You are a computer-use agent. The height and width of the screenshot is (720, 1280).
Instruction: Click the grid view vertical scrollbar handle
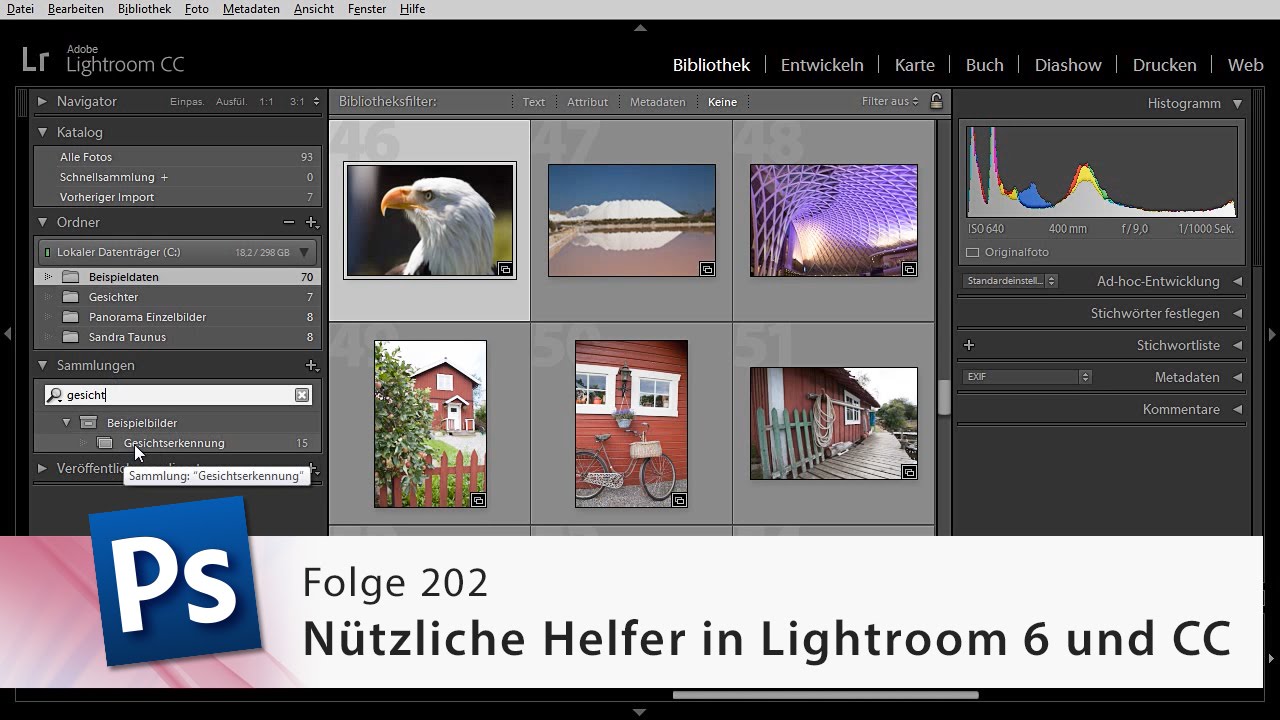click(x=943, y=397)
